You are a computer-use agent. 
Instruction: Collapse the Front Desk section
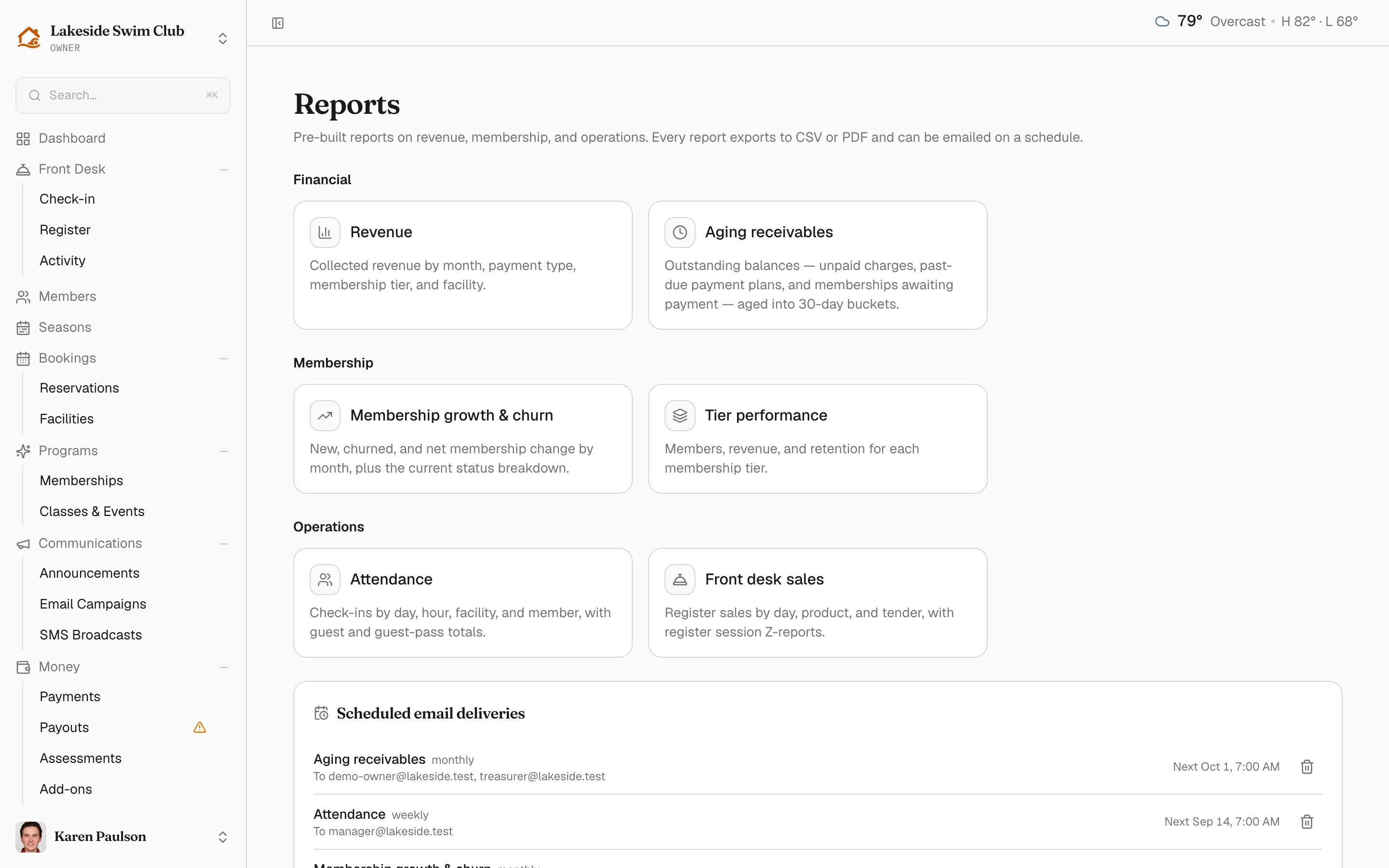click(x=224, y=169)
